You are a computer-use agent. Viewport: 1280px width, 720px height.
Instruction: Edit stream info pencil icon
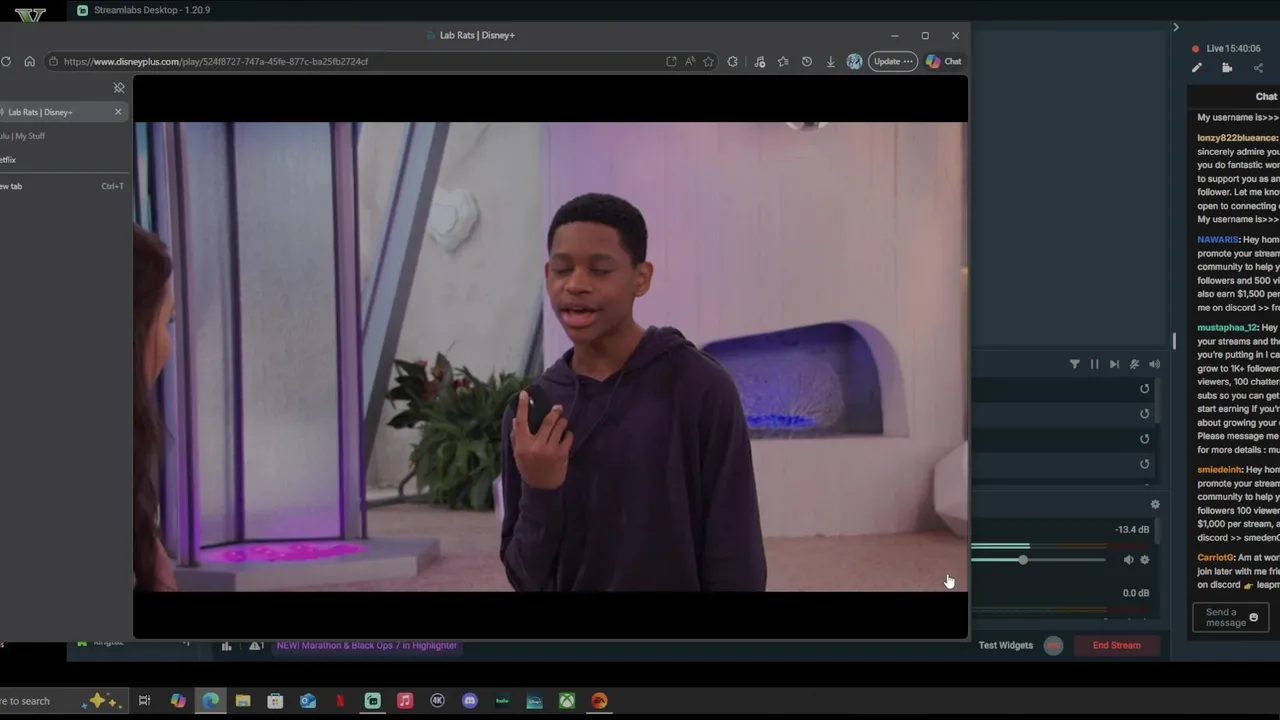(1197, 68)
